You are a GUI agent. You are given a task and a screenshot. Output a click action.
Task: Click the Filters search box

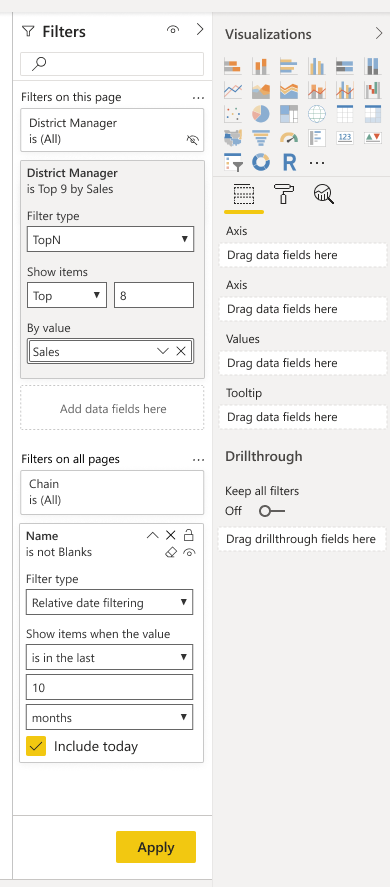tap(112, 64)
